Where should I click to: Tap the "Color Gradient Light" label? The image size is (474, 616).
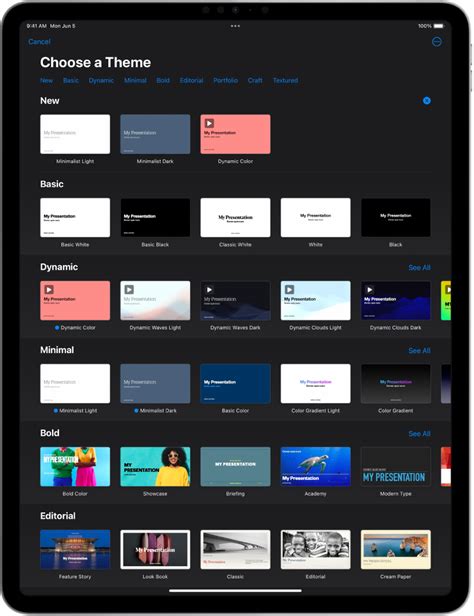315,411
